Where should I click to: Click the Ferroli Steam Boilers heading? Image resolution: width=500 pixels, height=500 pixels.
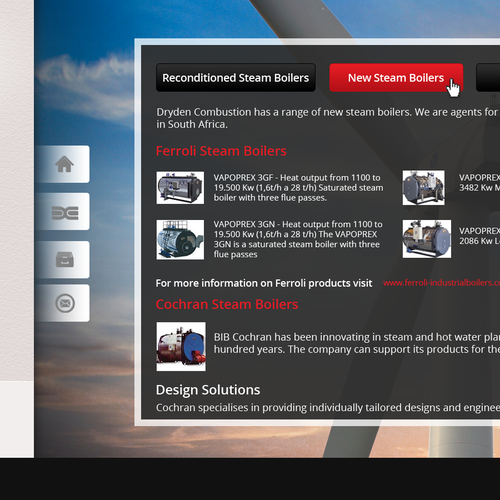[x=221, y=151]
